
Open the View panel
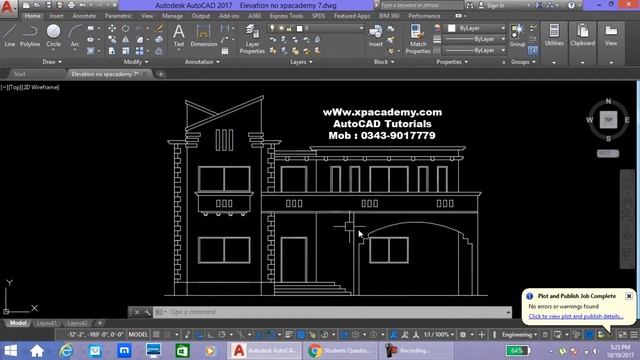pos(611,36)
